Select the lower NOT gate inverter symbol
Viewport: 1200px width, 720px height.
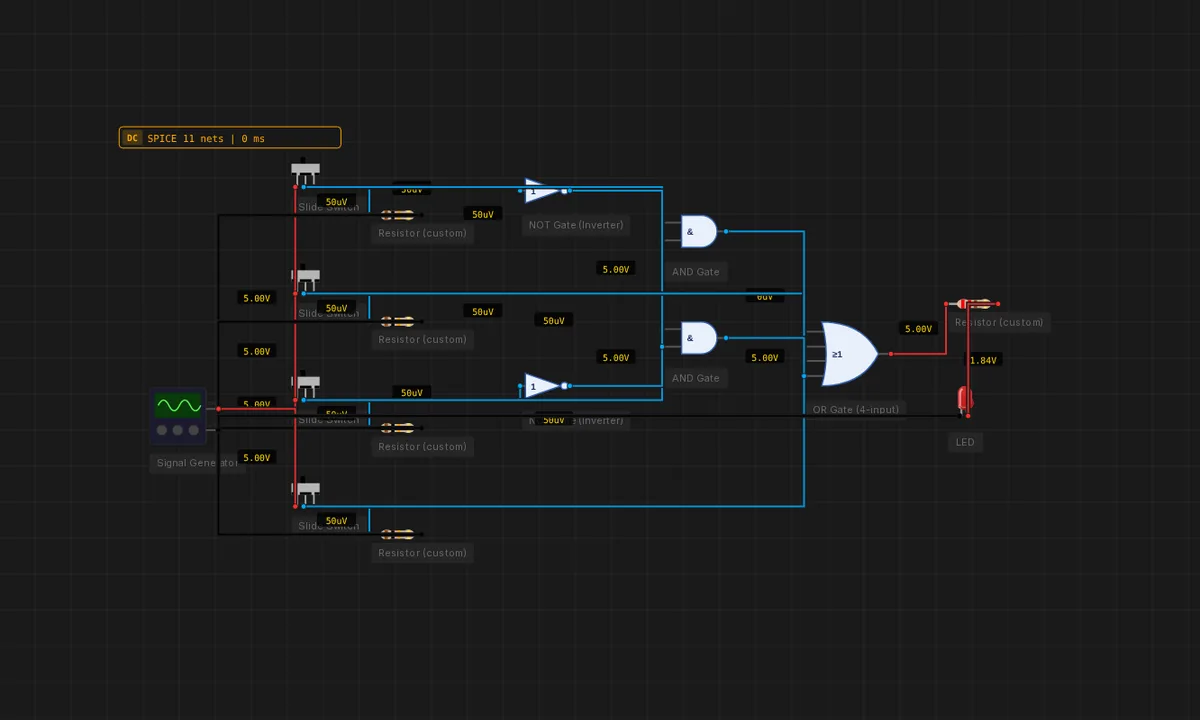coord(544,386)
